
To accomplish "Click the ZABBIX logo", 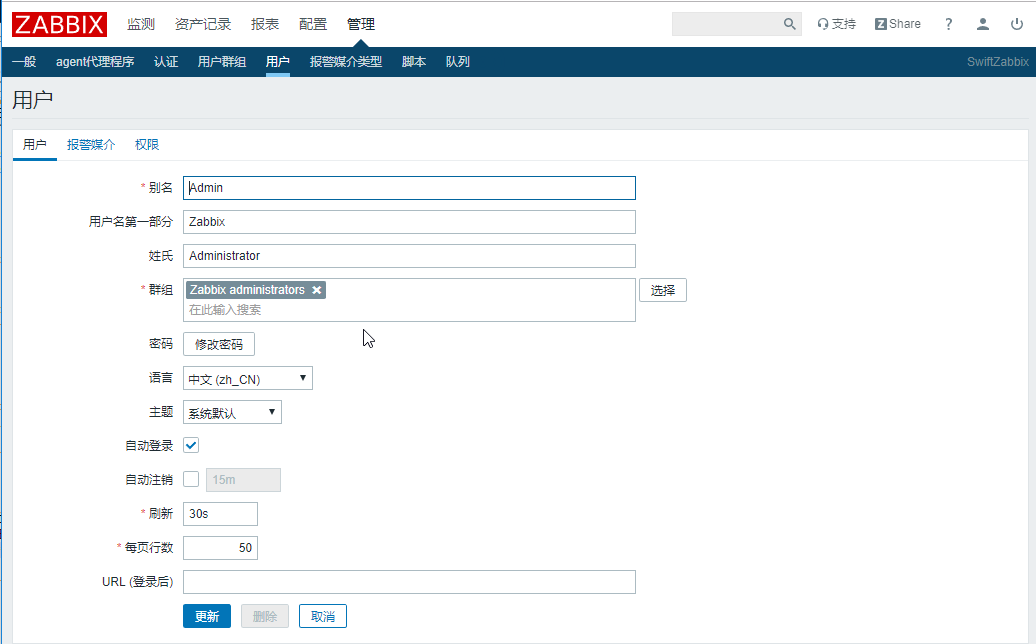I will point(59,24).
